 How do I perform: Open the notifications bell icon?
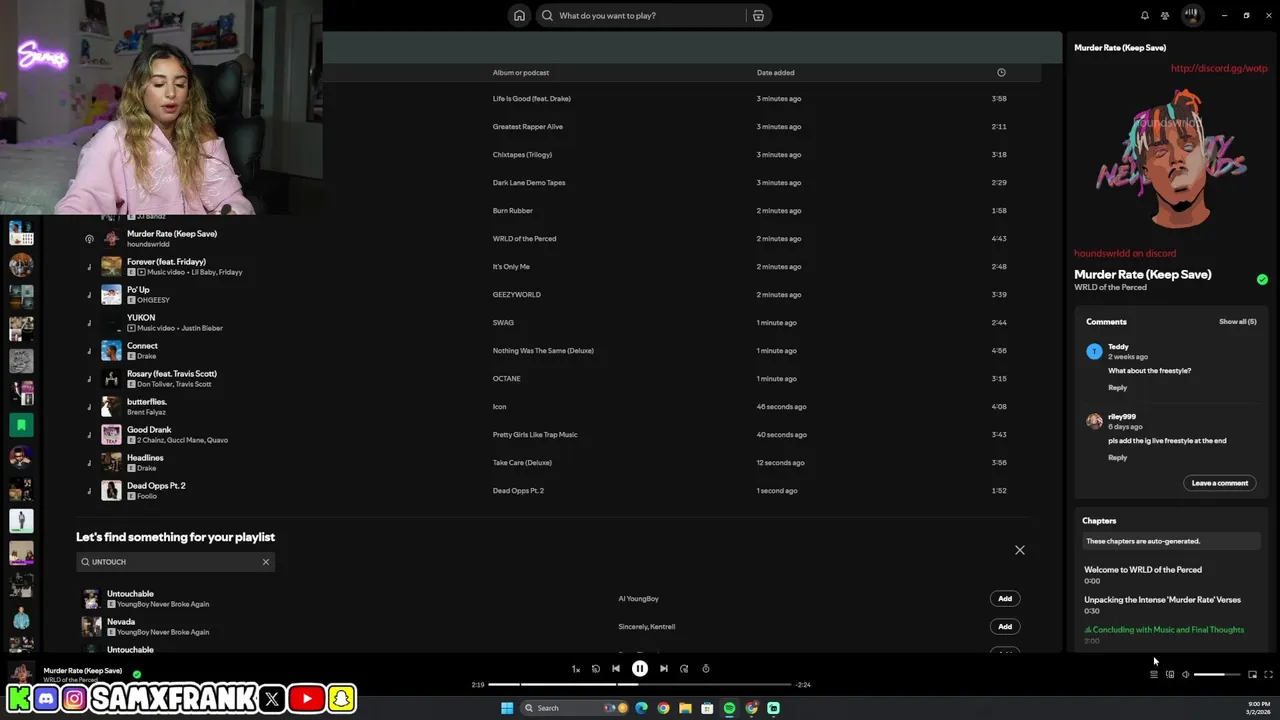(x=1145, y=15)
